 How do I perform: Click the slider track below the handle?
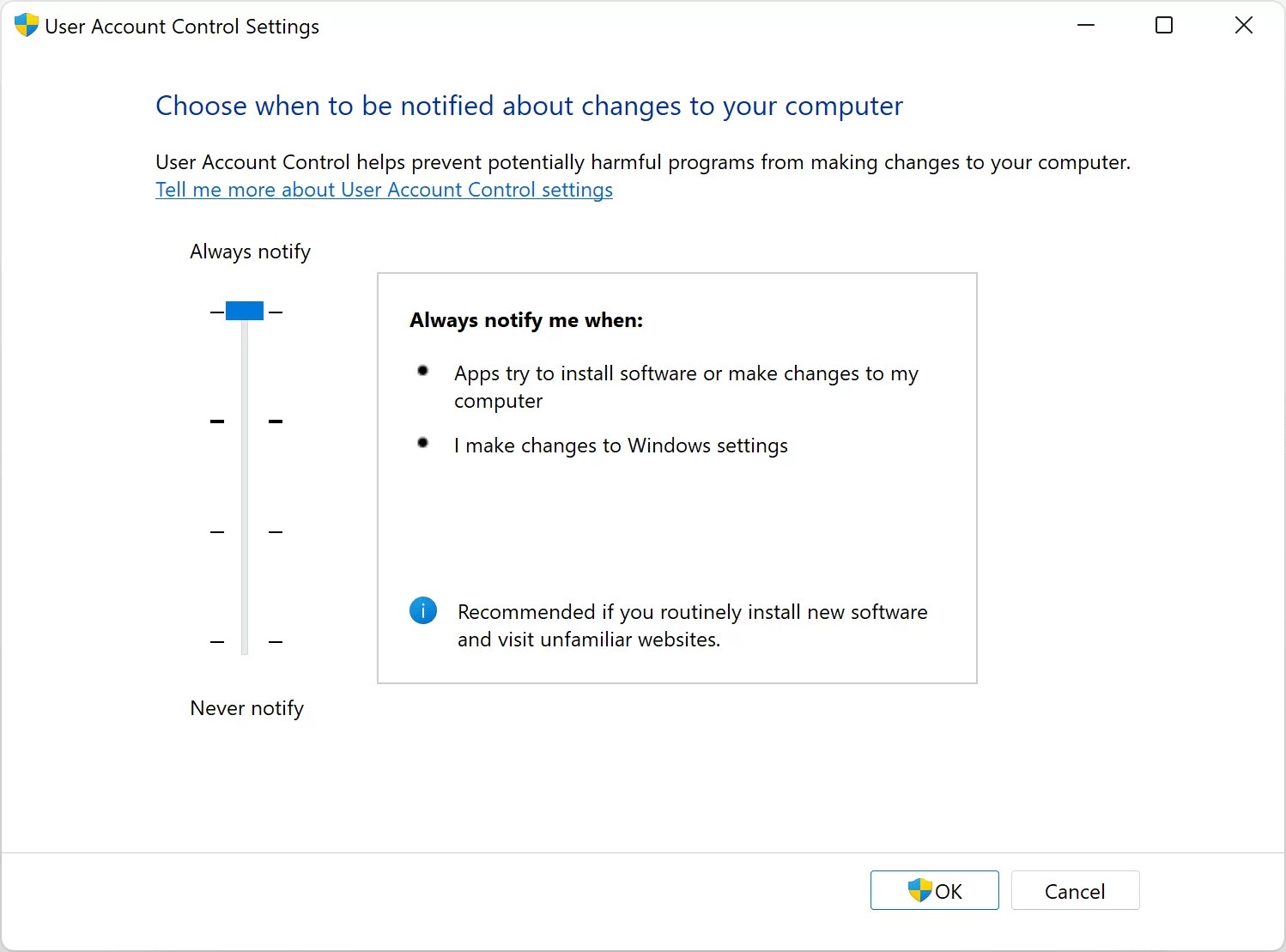[x=245, y=481]
